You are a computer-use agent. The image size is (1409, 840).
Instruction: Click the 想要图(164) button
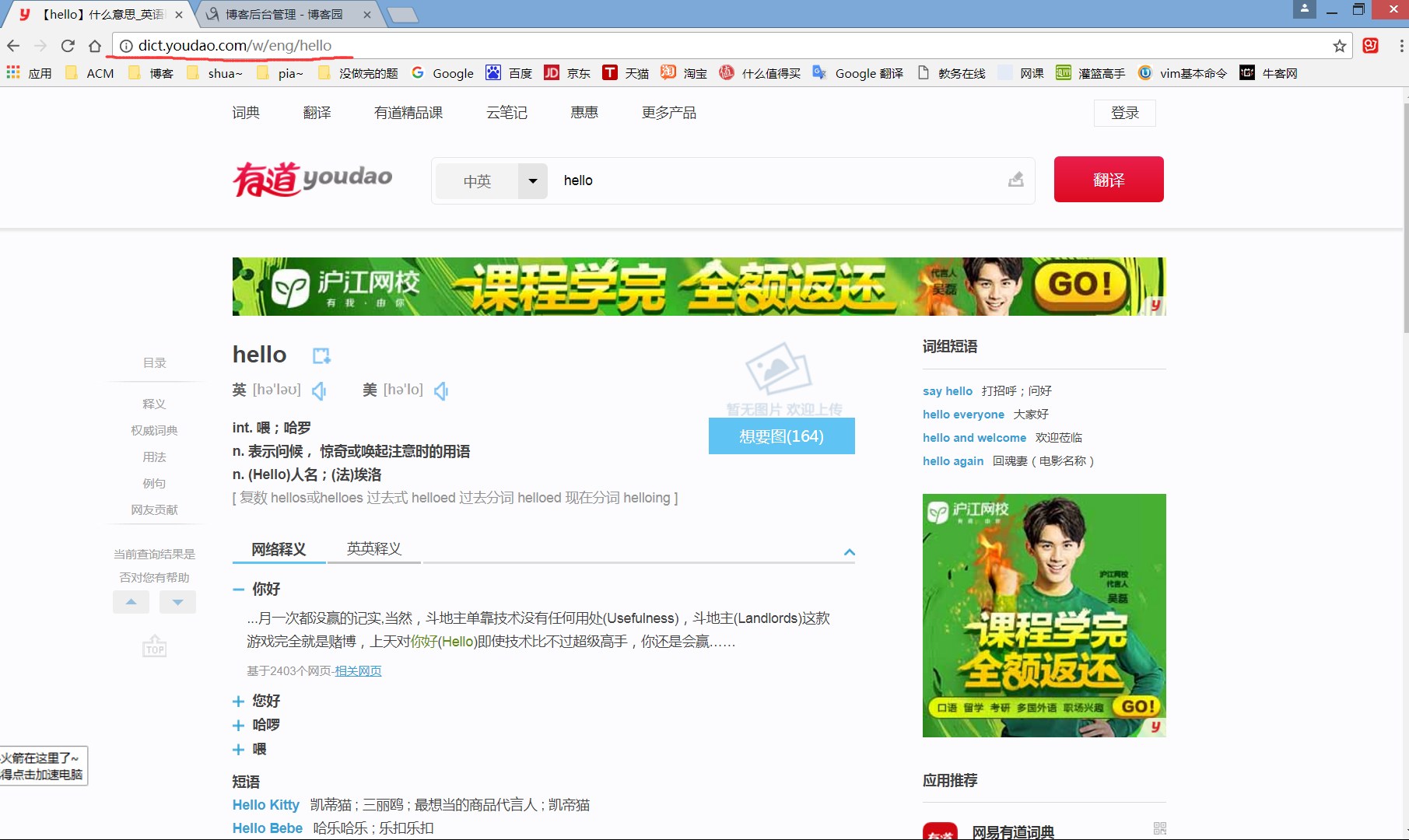pos(782,436)
